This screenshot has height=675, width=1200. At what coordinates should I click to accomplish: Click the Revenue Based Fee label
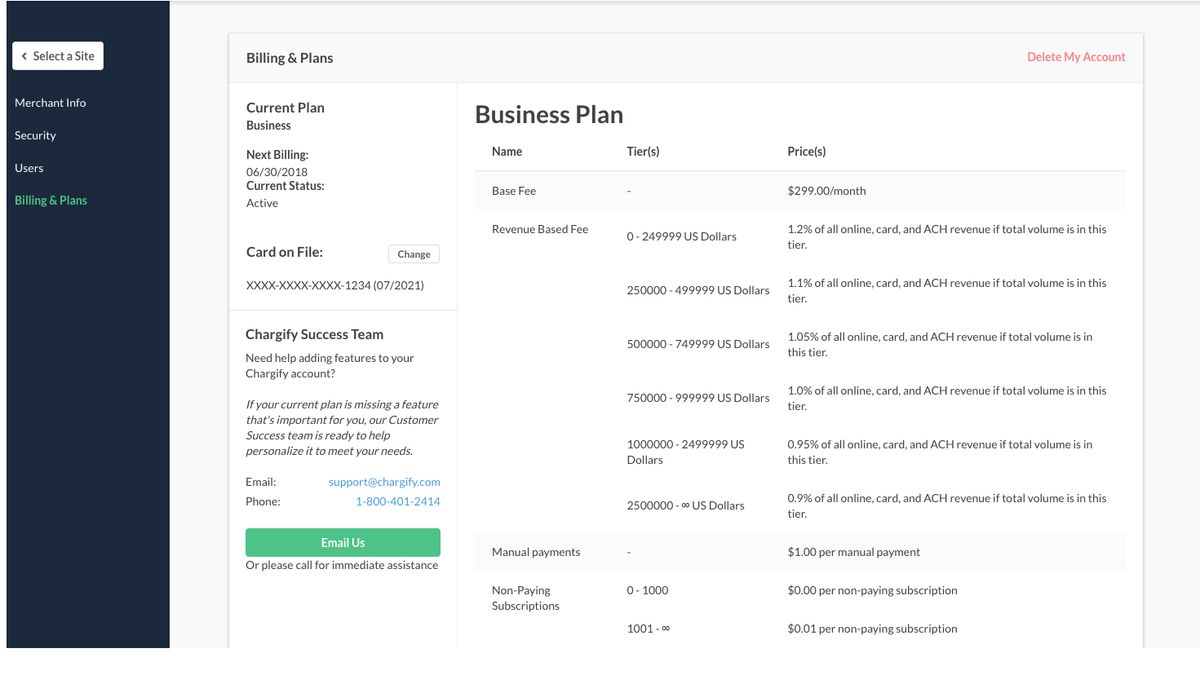[540, 230]
